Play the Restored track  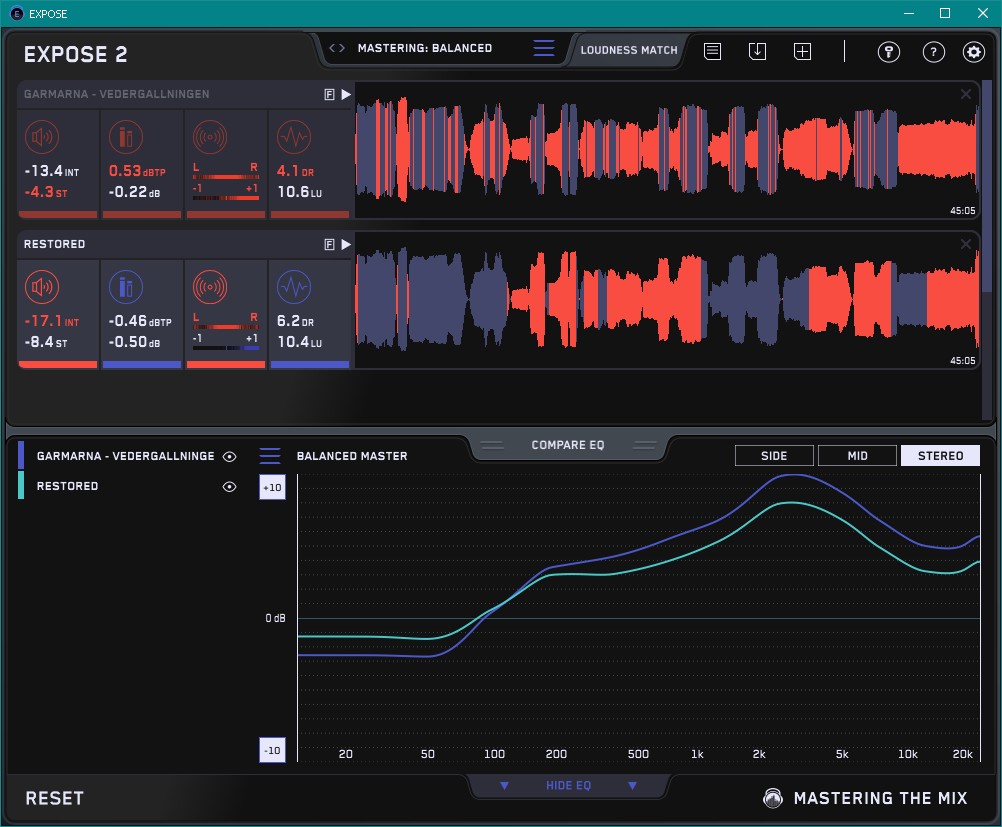point(346,244)
